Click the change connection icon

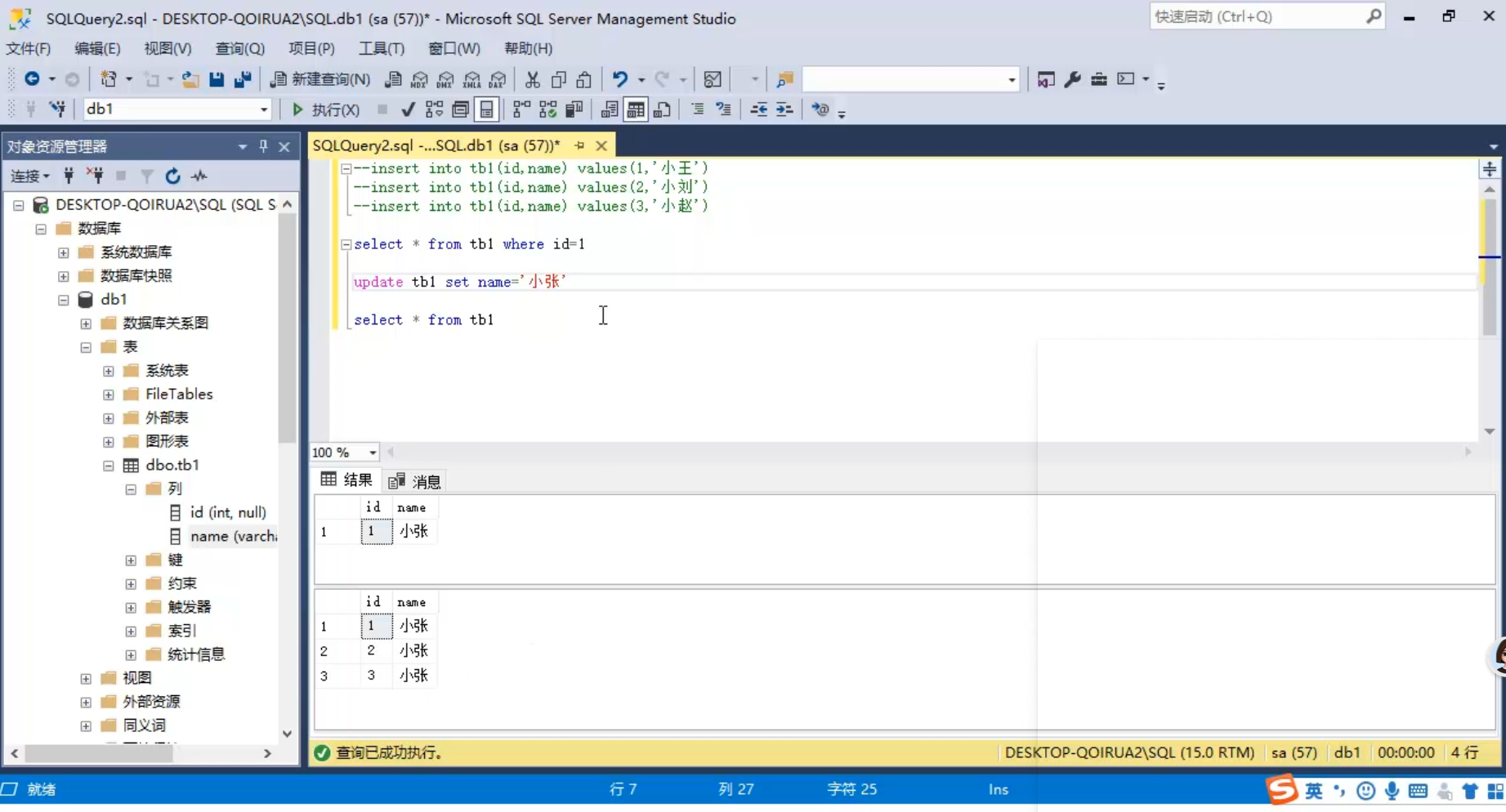(x=57, y=109)
